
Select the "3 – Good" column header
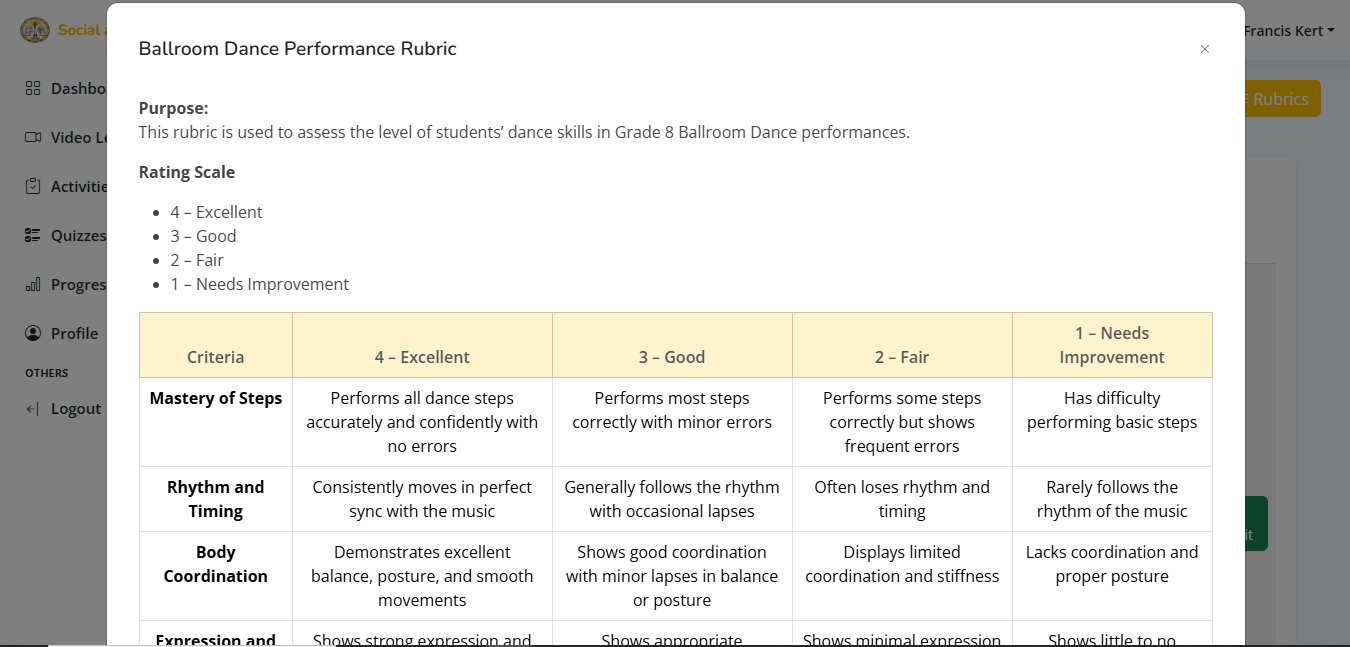(x=672, y=357)
